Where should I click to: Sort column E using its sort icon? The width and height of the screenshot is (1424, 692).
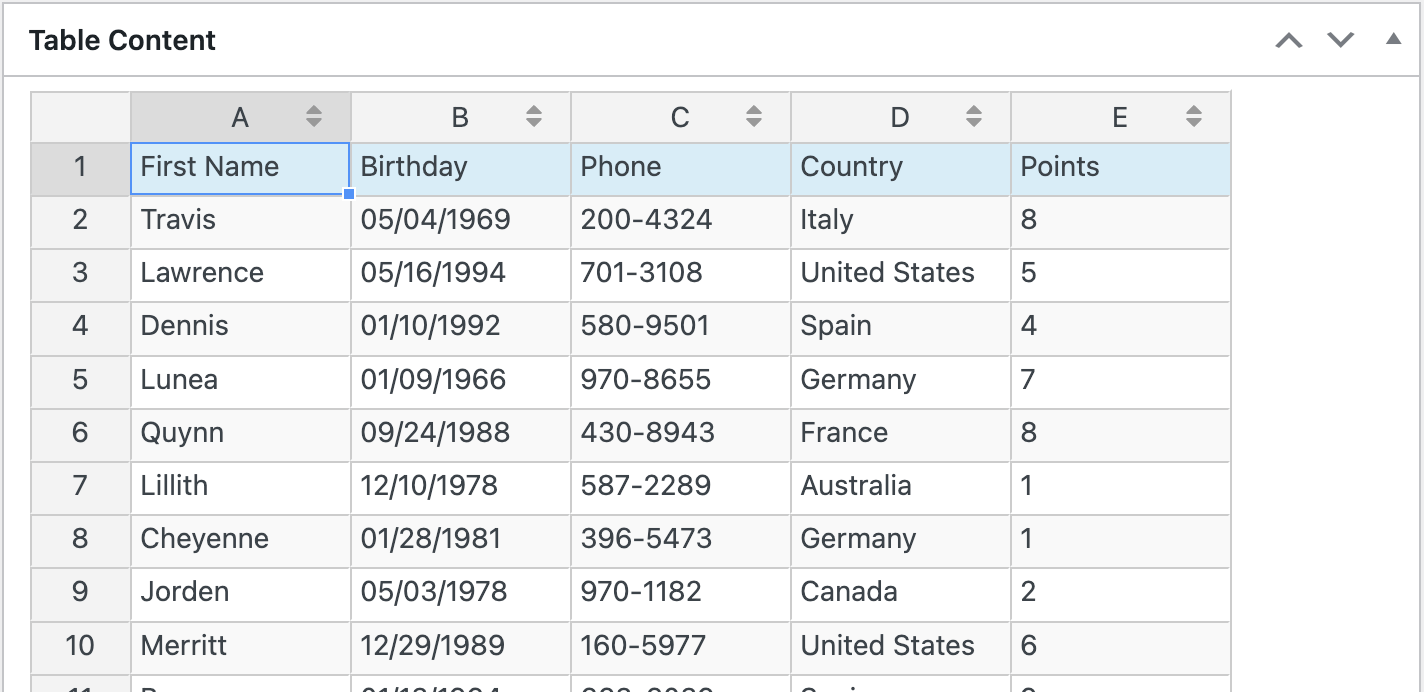pos(1193,117)
